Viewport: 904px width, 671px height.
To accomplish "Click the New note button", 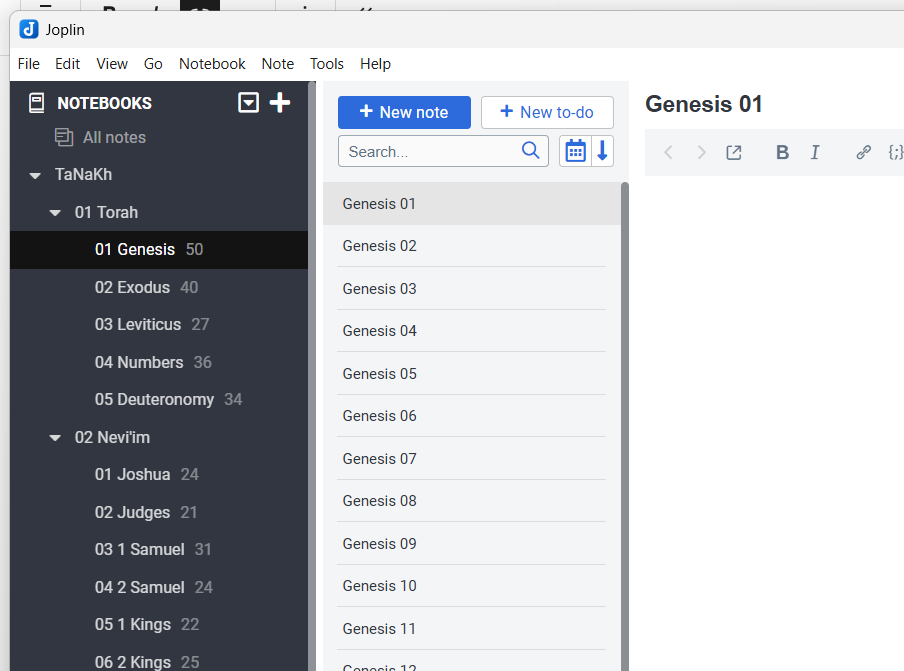I will (x=404, y=112).
